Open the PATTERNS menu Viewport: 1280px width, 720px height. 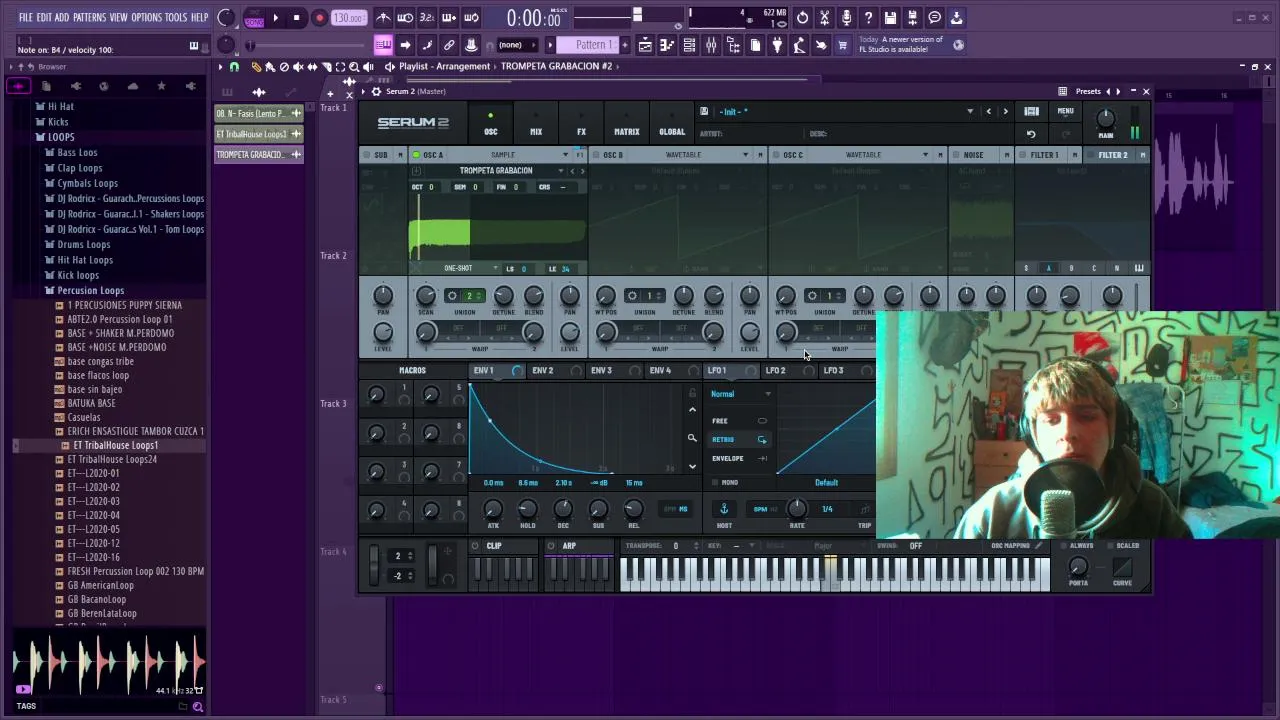click(89, 18)
